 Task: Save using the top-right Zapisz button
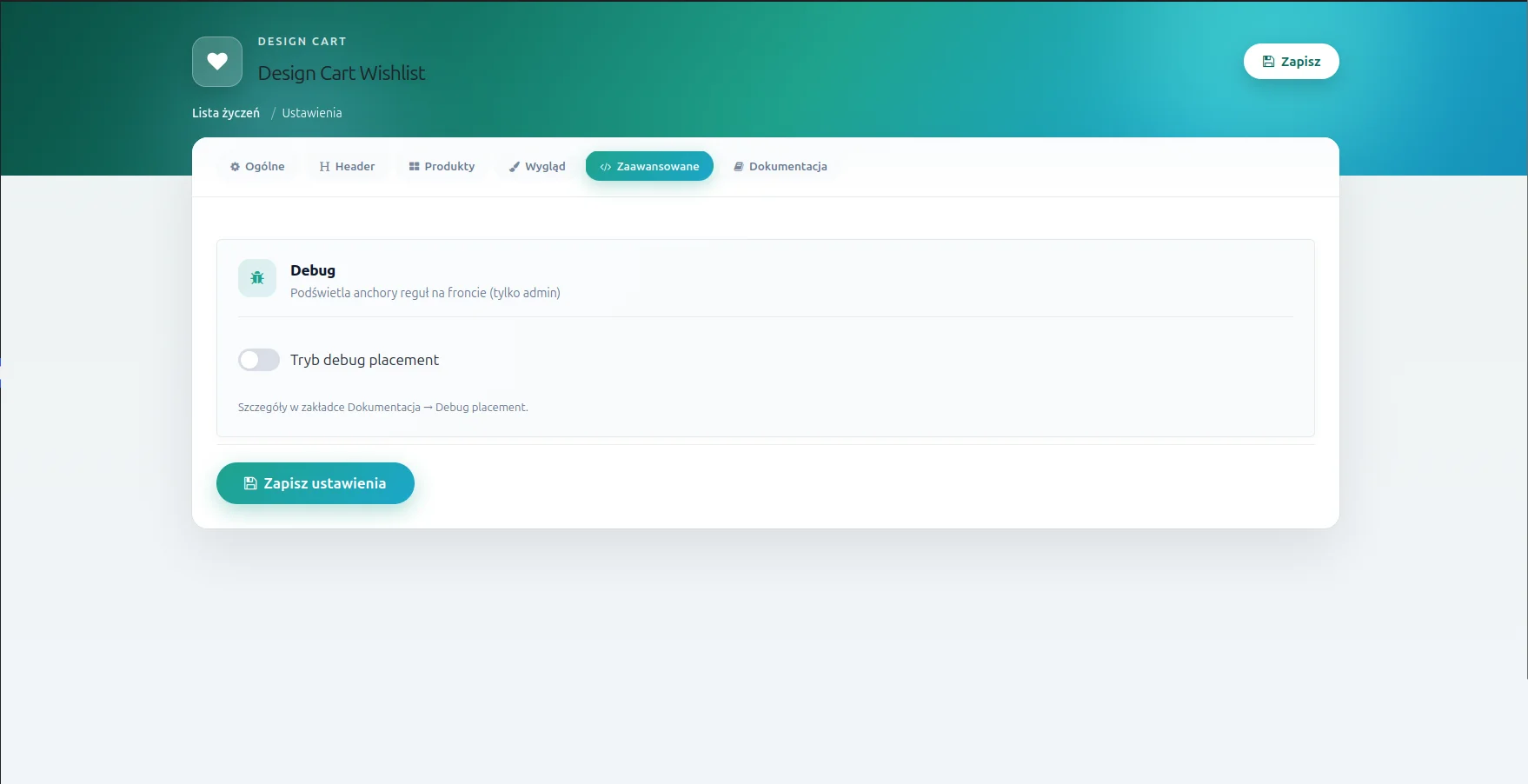point(1291,62)
